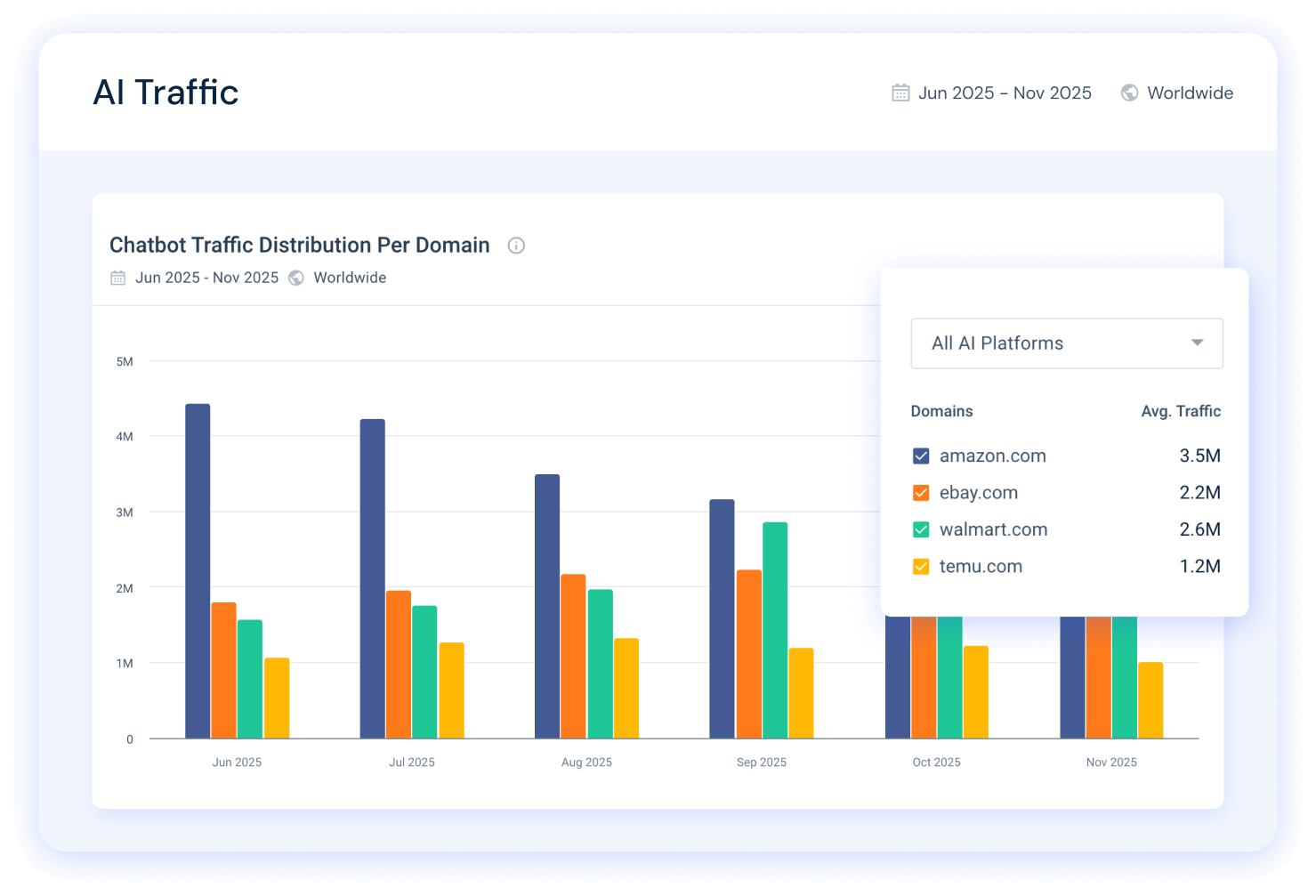Toggle the ebay.com domain checkbox
1316x896 pixels.
tap(921, 493)
